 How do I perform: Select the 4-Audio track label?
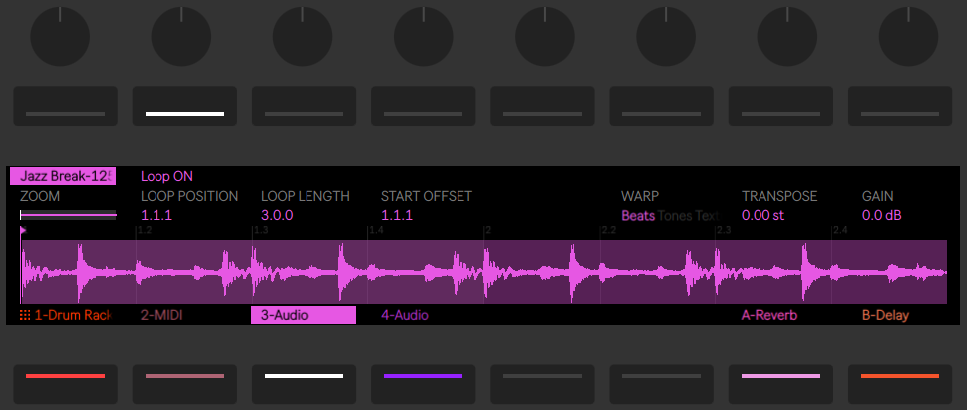(x=405, y=316)
